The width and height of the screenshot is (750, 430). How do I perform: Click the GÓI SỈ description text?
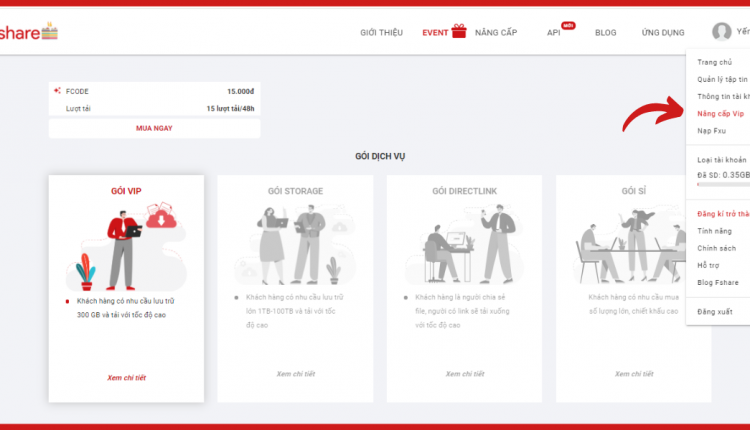coord(634,304)
